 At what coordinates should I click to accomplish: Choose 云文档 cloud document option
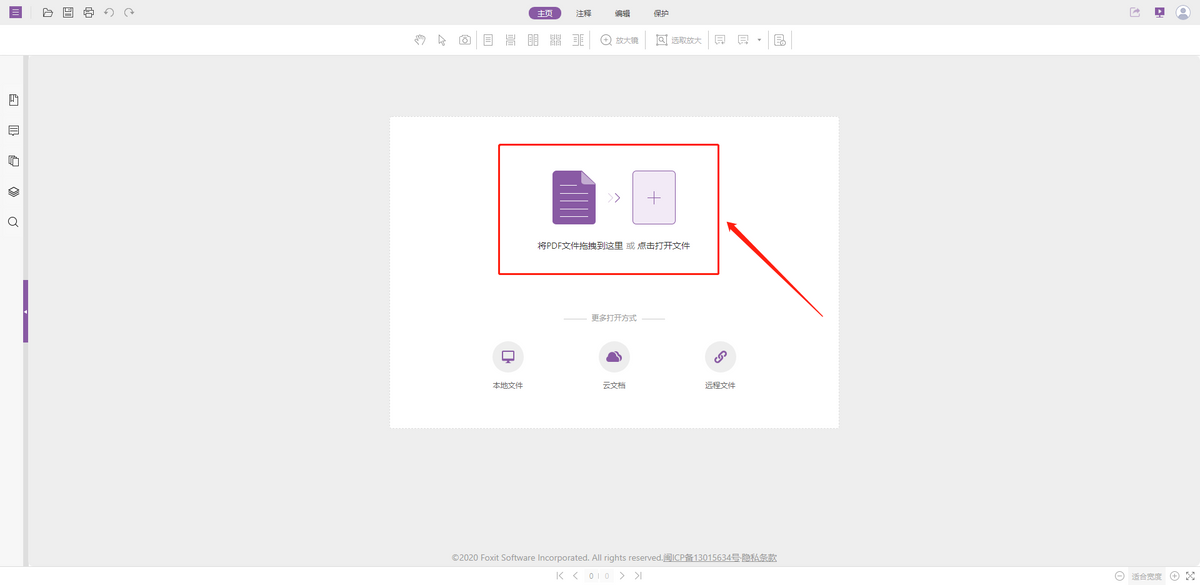614,365
